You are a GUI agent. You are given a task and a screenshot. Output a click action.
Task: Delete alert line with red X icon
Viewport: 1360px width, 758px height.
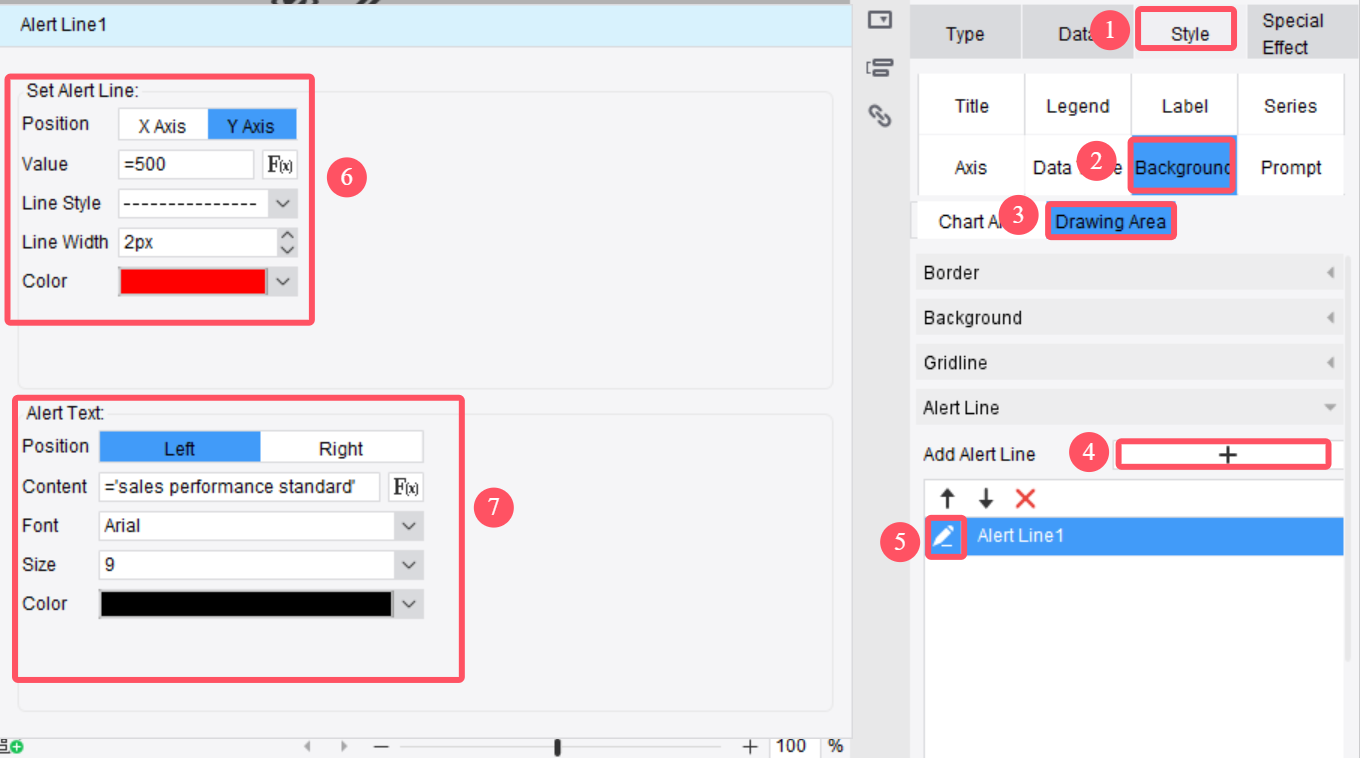(x=1025, y=499)
